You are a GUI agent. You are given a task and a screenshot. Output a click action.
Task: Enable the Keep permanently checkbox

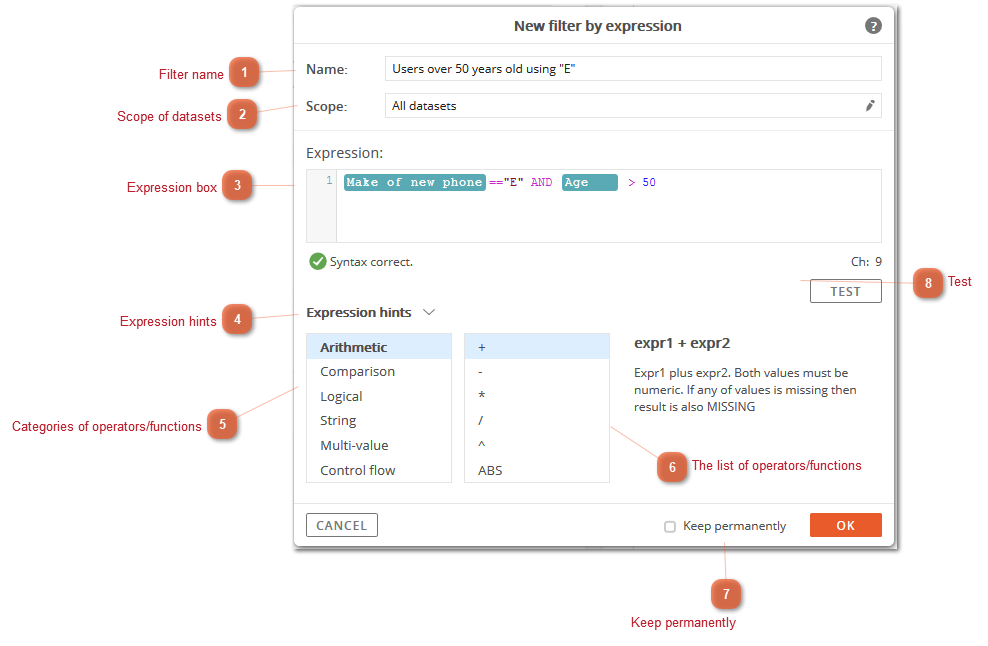coord(670,526)
